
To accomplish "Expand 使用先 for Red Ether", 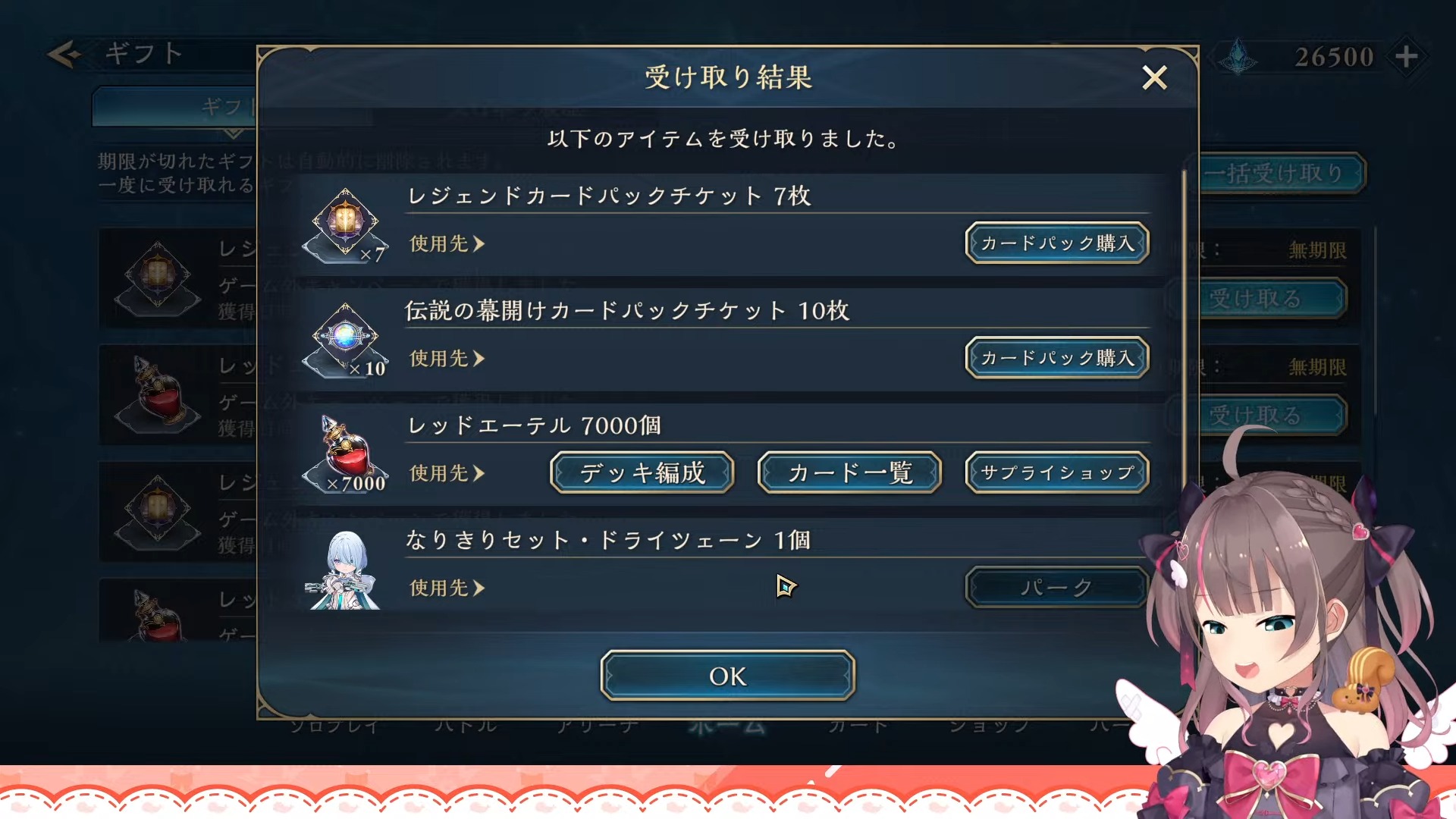I will (447, 473).
